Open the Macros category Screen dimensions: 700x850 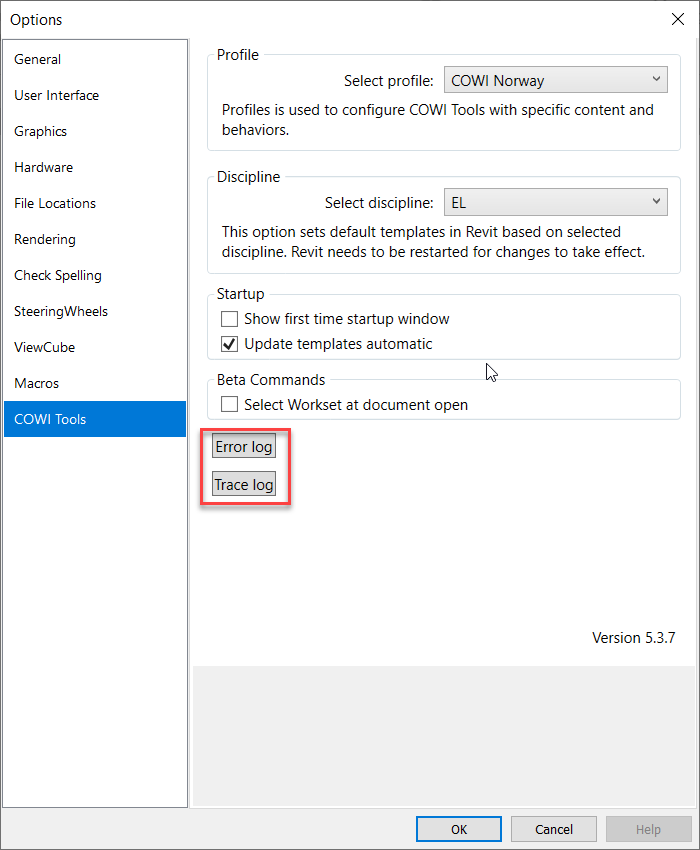(x=37, y=384)
